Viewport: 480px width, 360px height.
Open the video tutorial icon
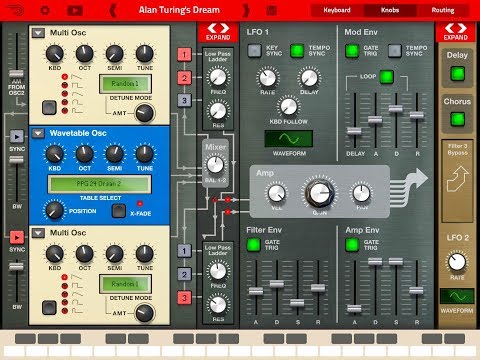tap(75, 11)
